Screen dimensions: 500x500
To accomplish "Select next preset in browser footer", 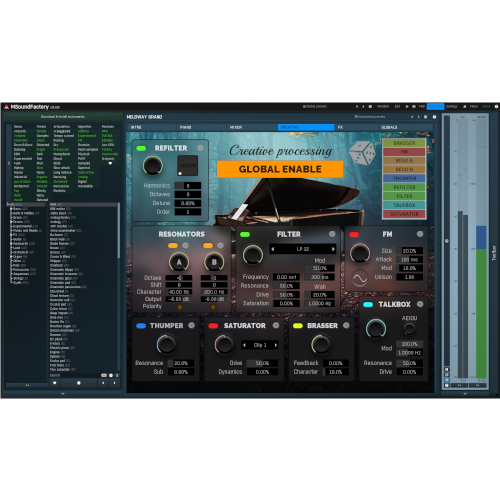I will 114,383.
